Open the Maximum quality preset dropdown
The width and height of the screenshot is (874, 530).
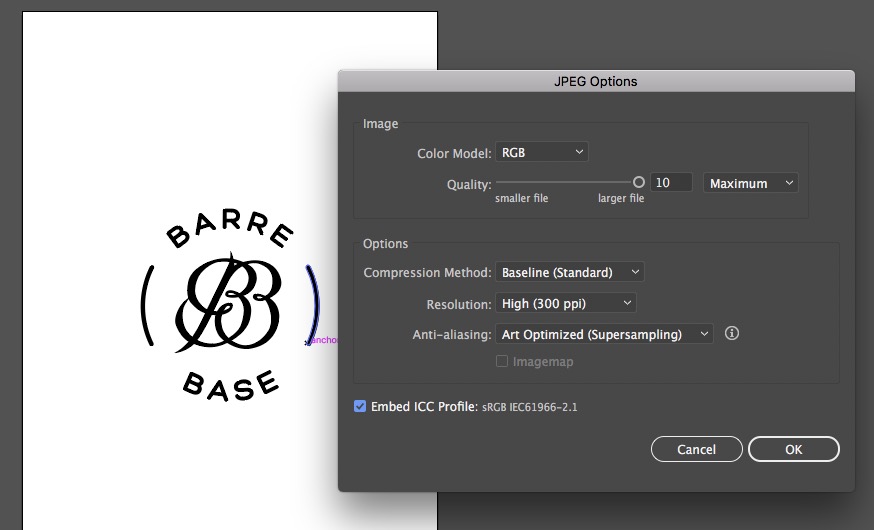pyautogui.click(x=750, y=183)
